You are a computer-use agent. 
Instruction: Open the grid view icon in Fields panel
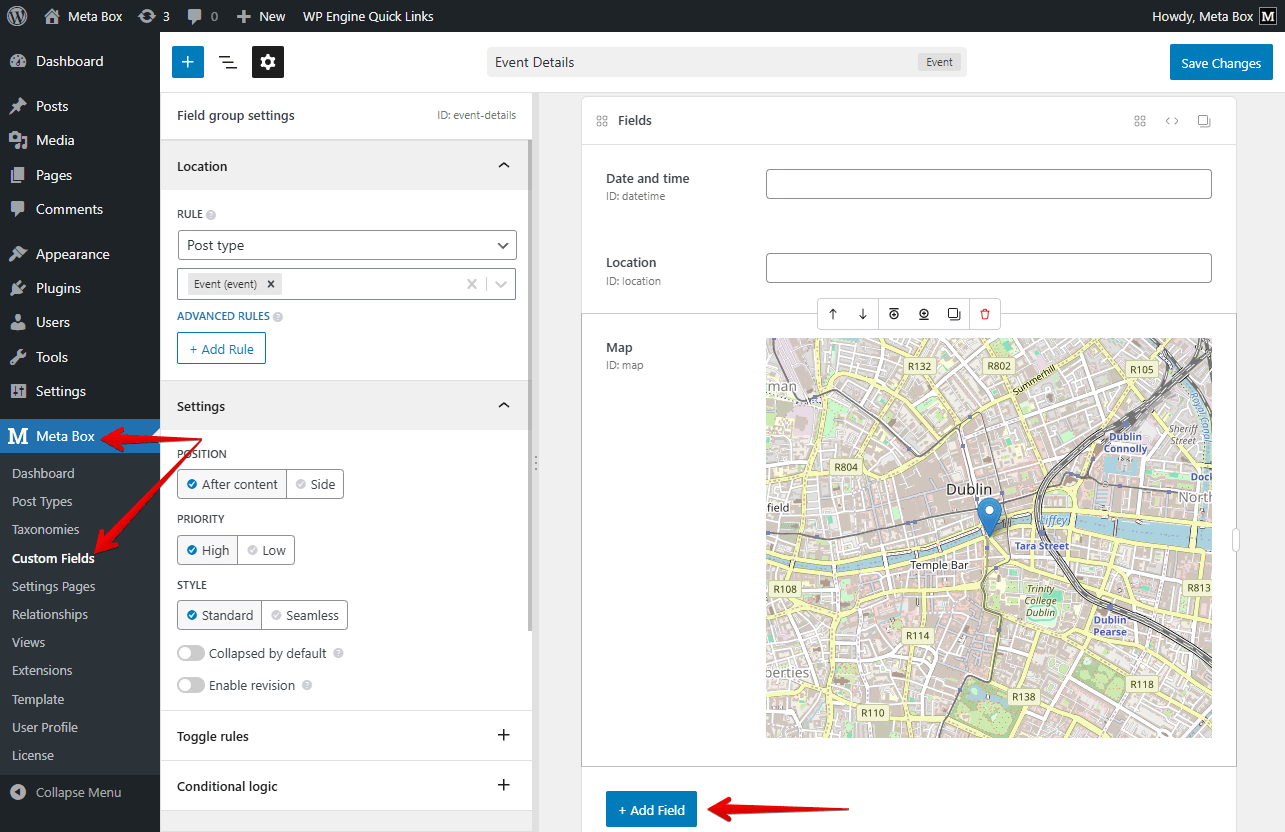coord(1140,120)
